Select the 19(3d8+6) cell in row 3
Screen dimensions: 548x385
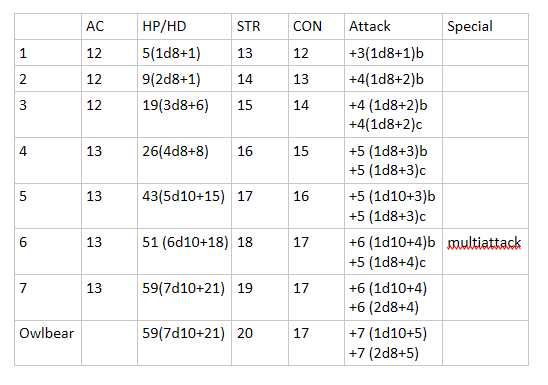(x=185, y=115)
